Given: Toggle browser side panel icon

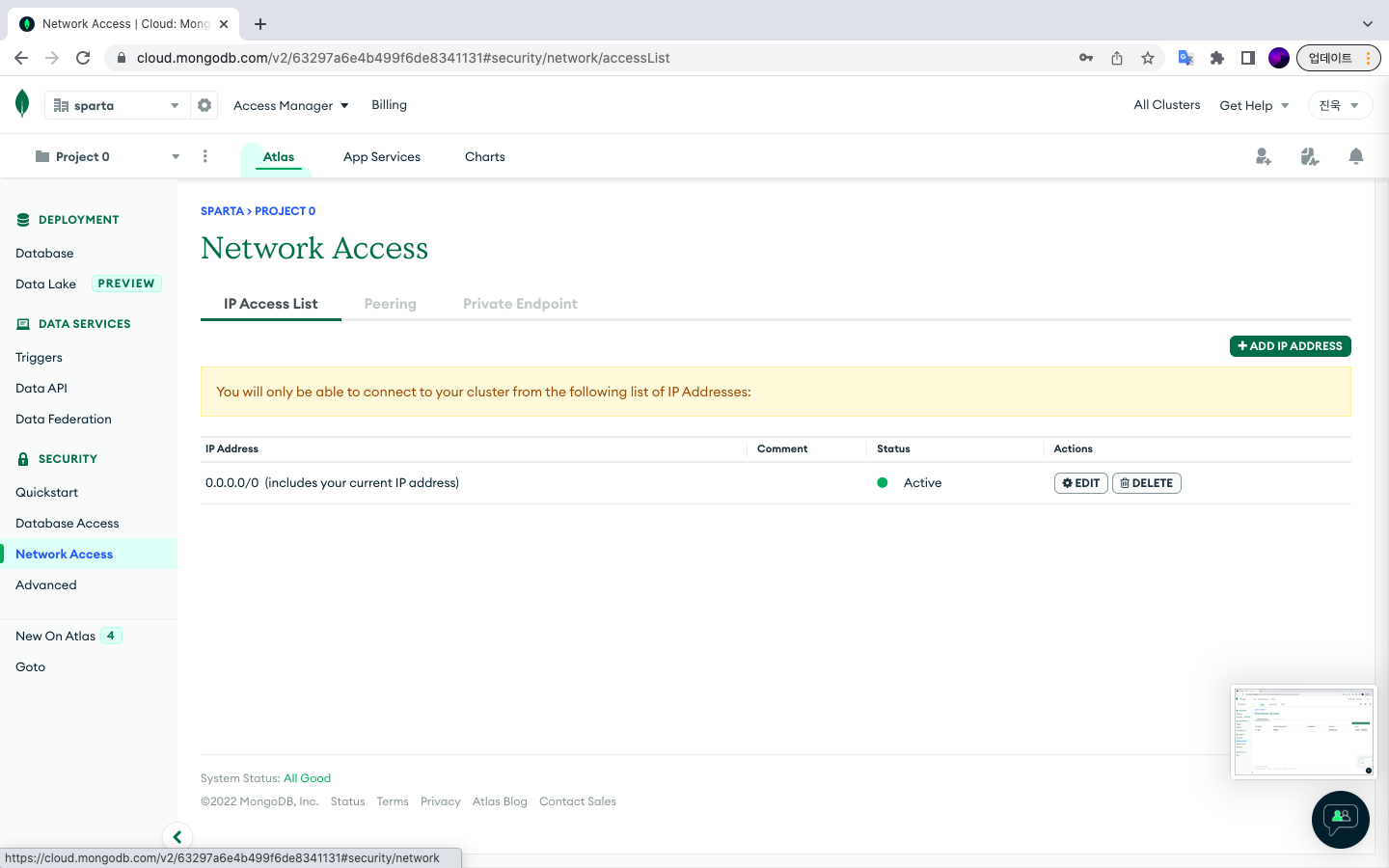Looking at the screenshot, I should click(1248, 58).
